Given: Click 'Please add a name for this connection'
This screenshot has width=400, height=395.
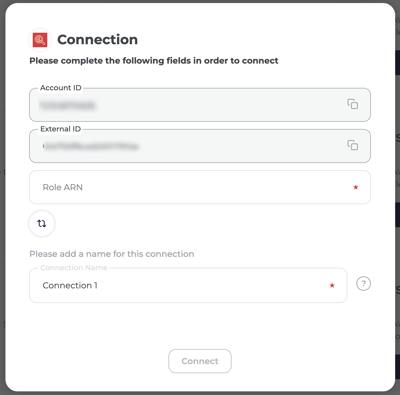Looking at the screenshot, I should 112,254.
